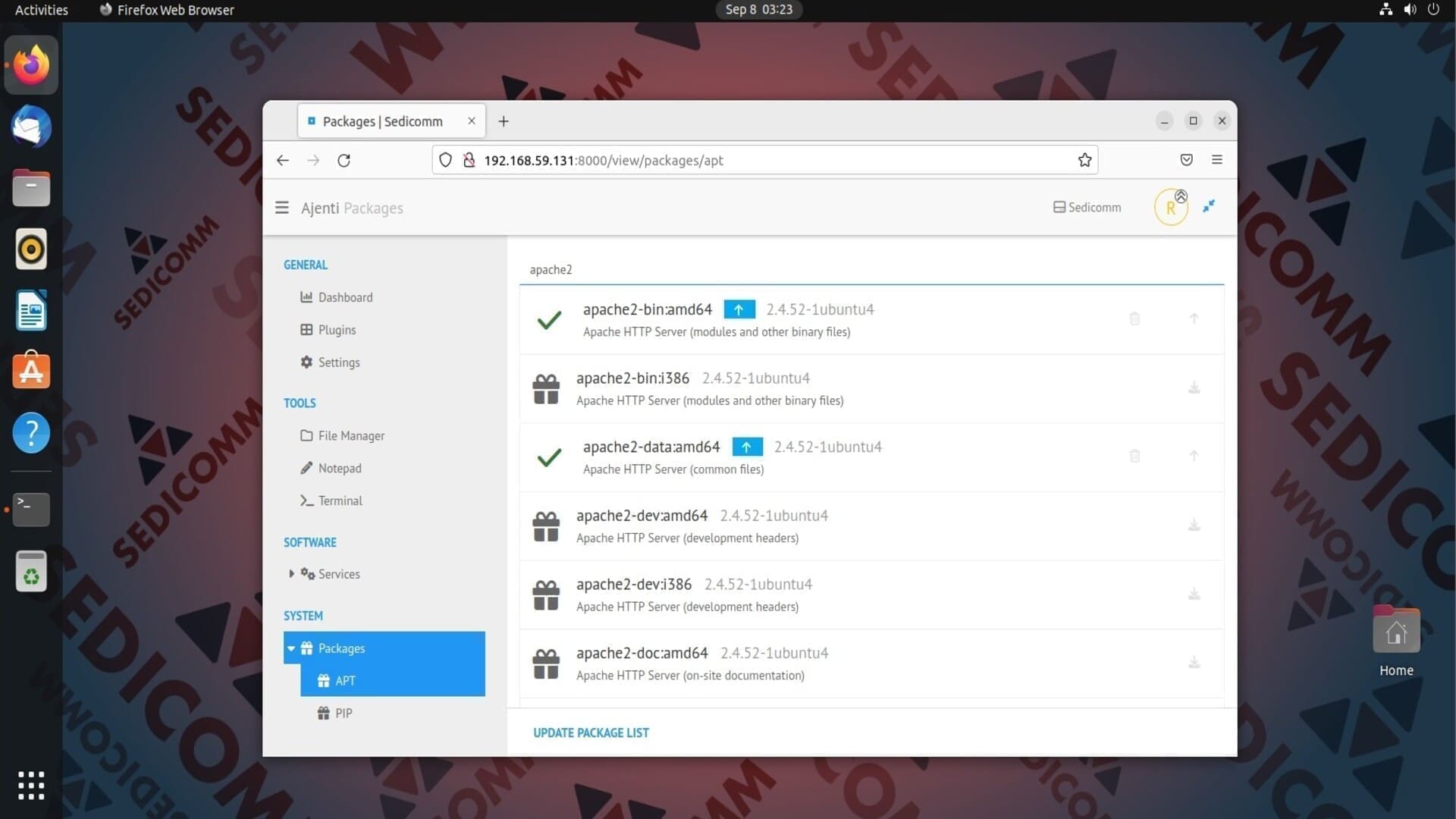Click UPDATE PACKAGE LIST button
The width and height of the screenshot is (1456, 819).
tap(591, 733)
